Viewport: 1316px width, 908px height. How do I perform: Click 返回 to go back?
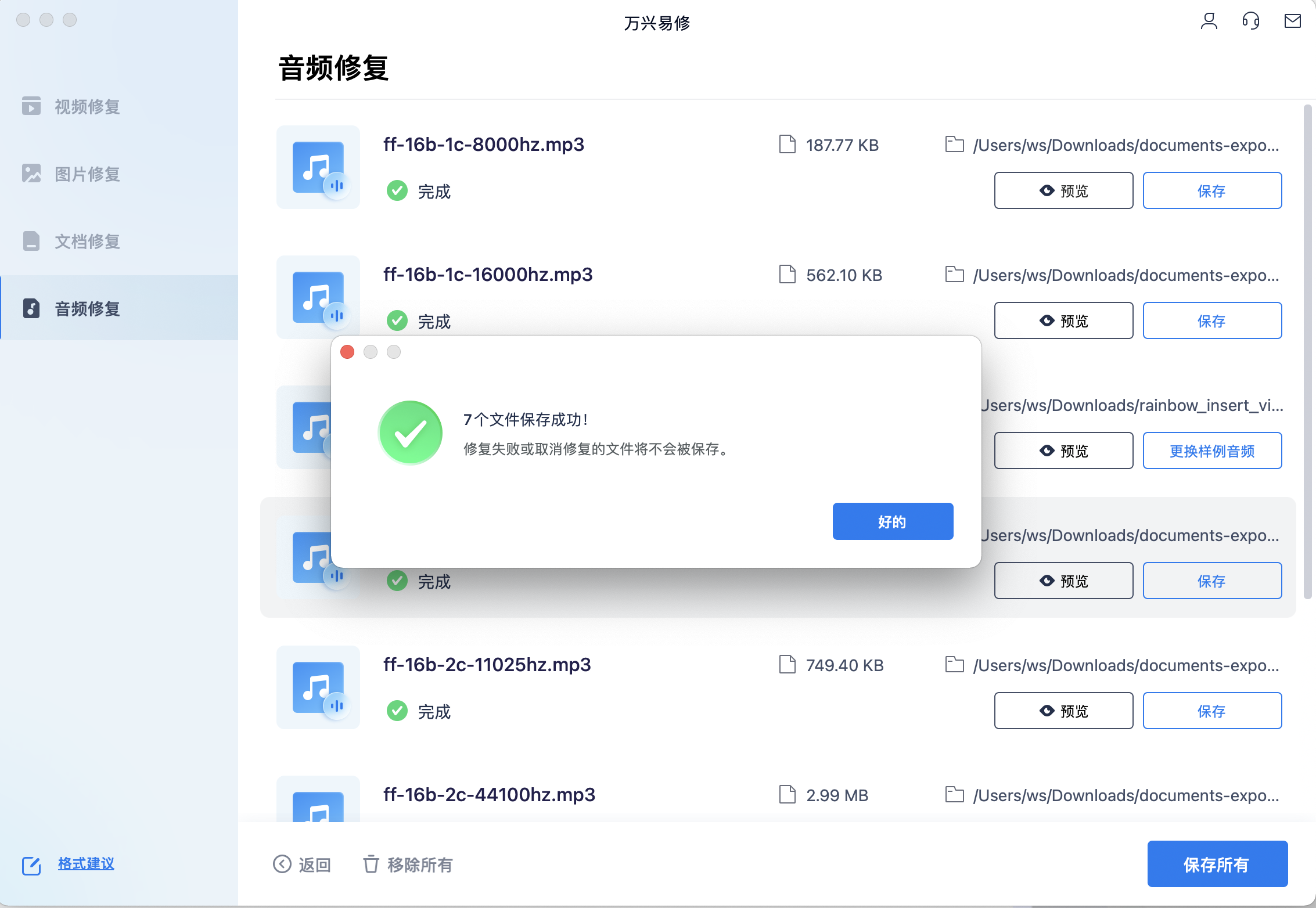click(x=314, y=864)
